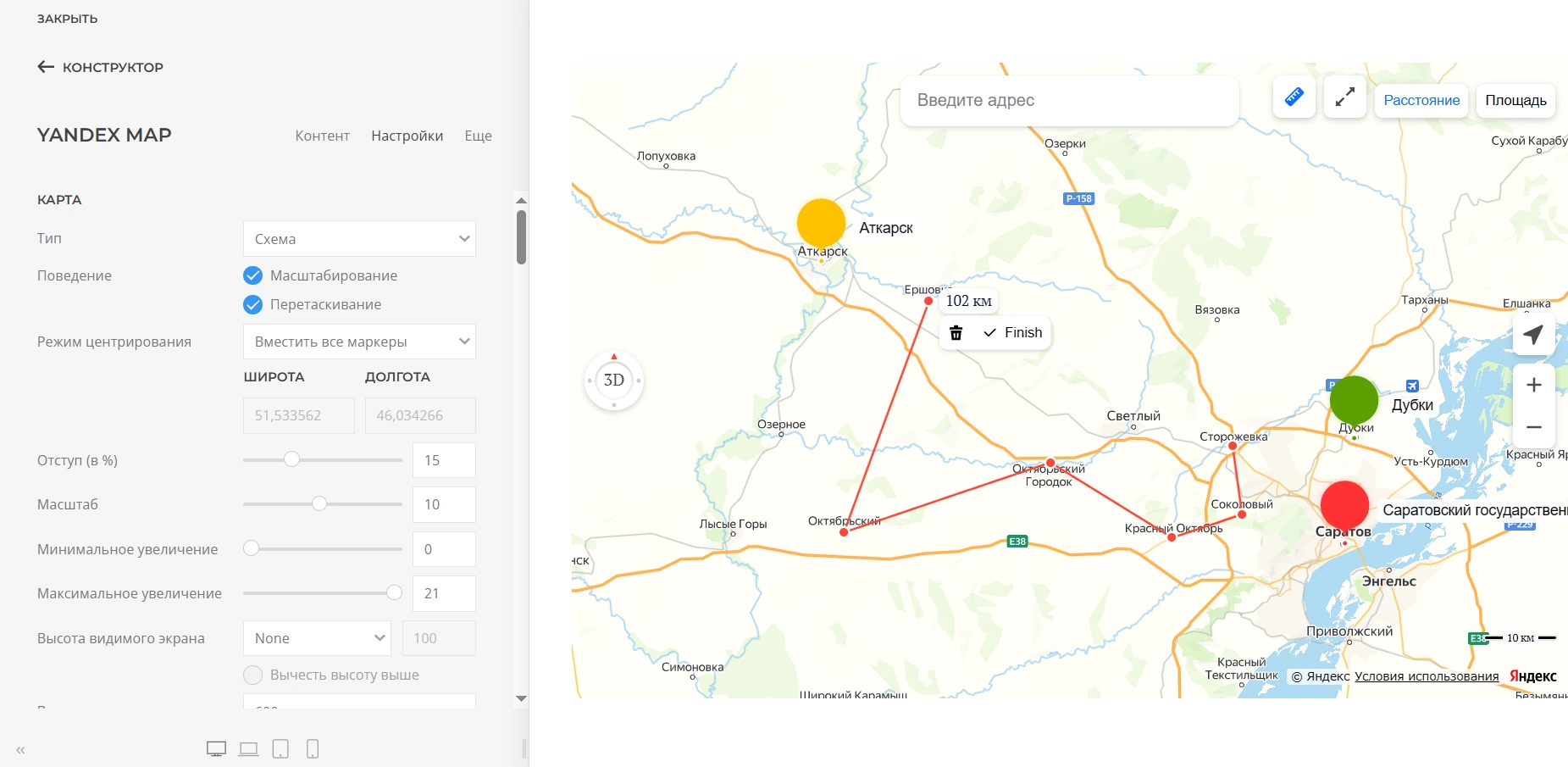Open Режим центрирования dropdown
The image size is (1568, 767).
click(x=359, y=342)
